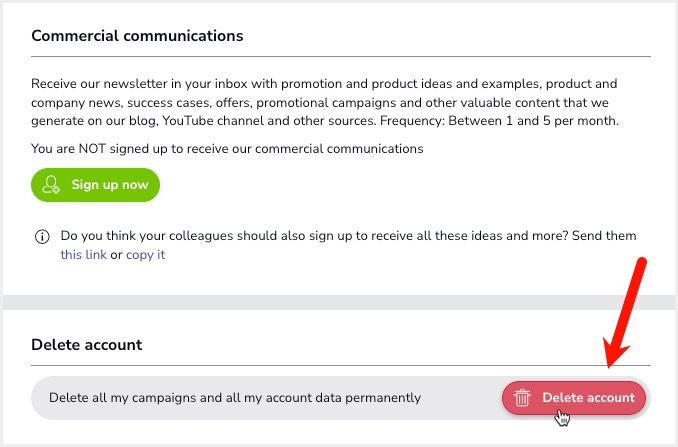Click the divider under Delete account heading
Viewport: 678px width, 447px height.
tap(341, 365)
